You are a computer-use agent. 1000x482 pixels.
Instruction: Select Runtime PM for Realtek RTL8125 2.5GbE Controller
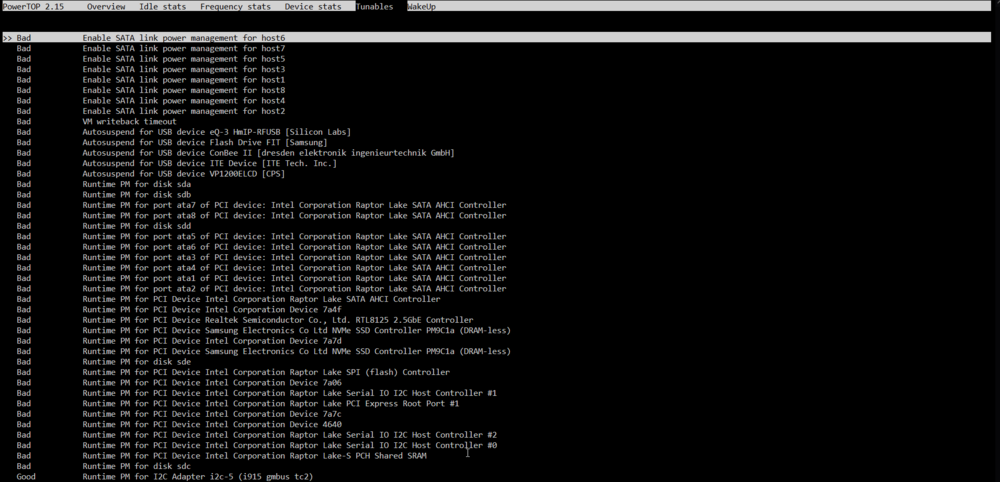point(245,320)
